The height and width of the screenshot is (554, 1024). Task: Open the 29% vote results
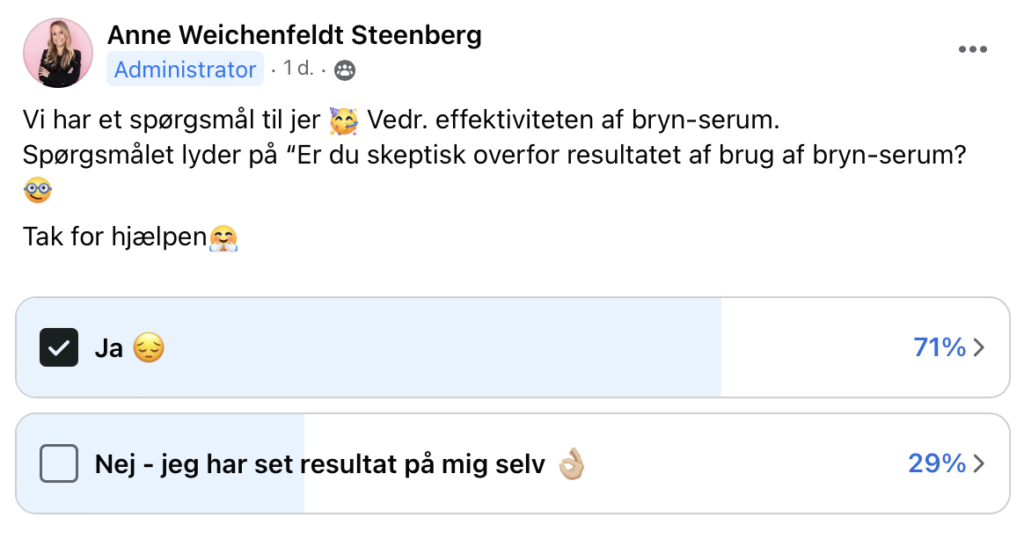click(937, 464)
